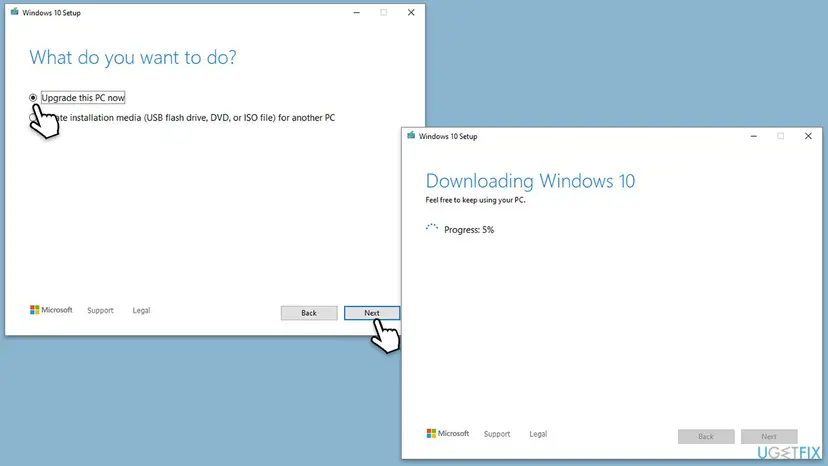828x466 pixels.
Task: Click the 'Progress: 5%' status text
Action: click(x=469, y=230)
